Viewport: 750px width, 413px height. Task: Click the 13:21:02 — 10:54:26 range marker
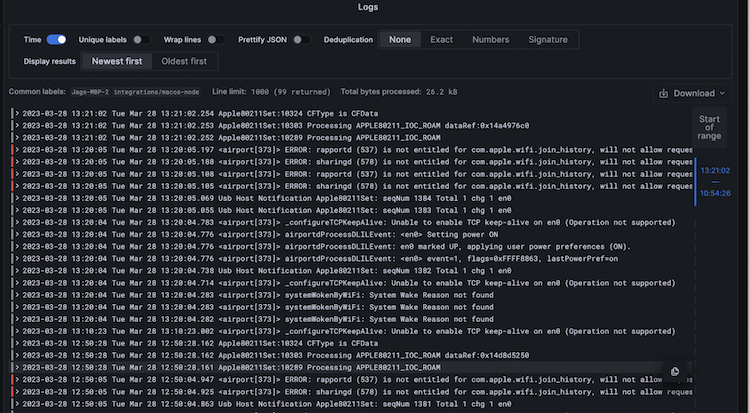coord(715,182)
